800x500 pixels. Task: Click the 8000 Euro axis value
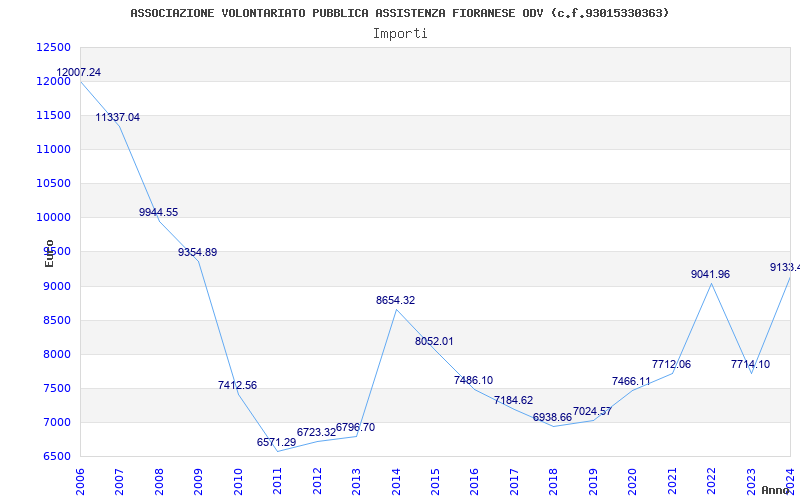56,354
